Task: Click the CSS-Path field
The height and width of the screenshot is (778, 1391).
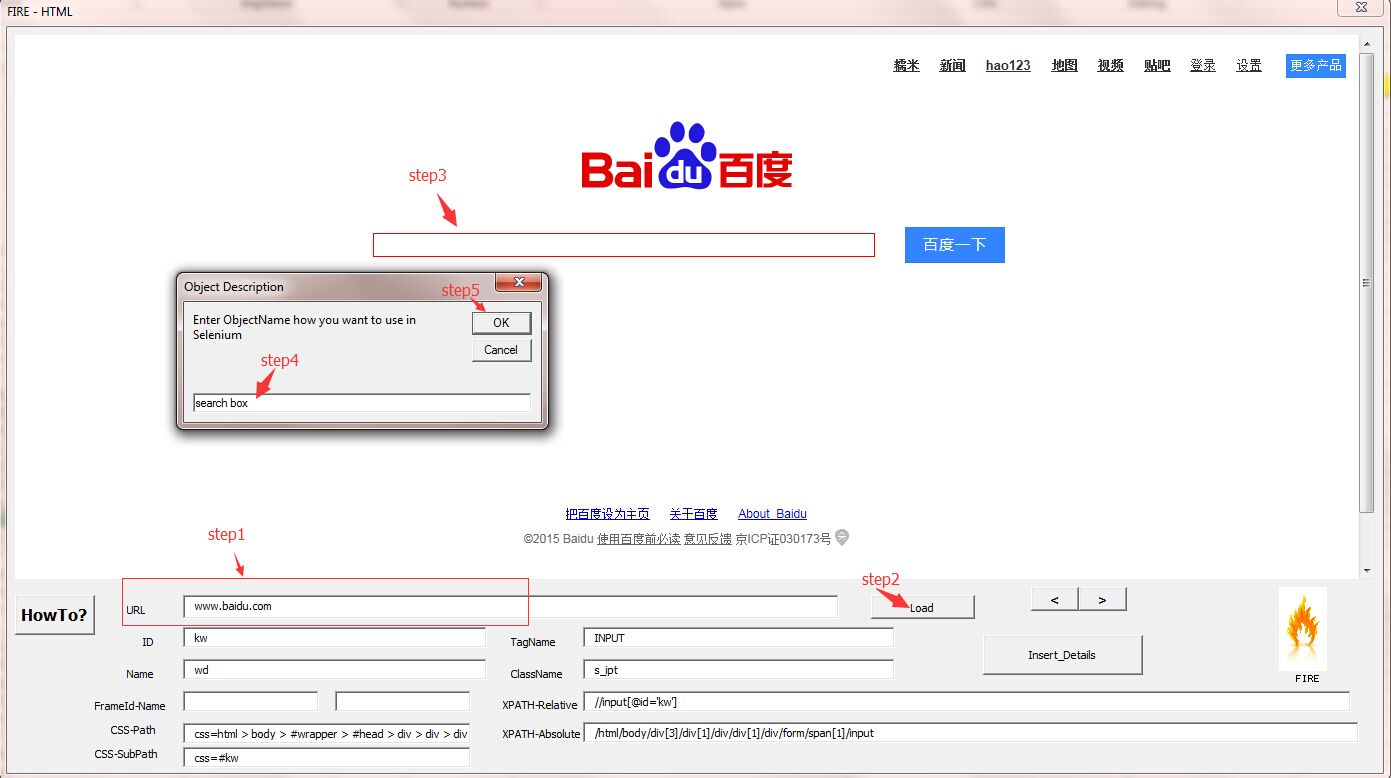Action: click(x=327, y=733)
